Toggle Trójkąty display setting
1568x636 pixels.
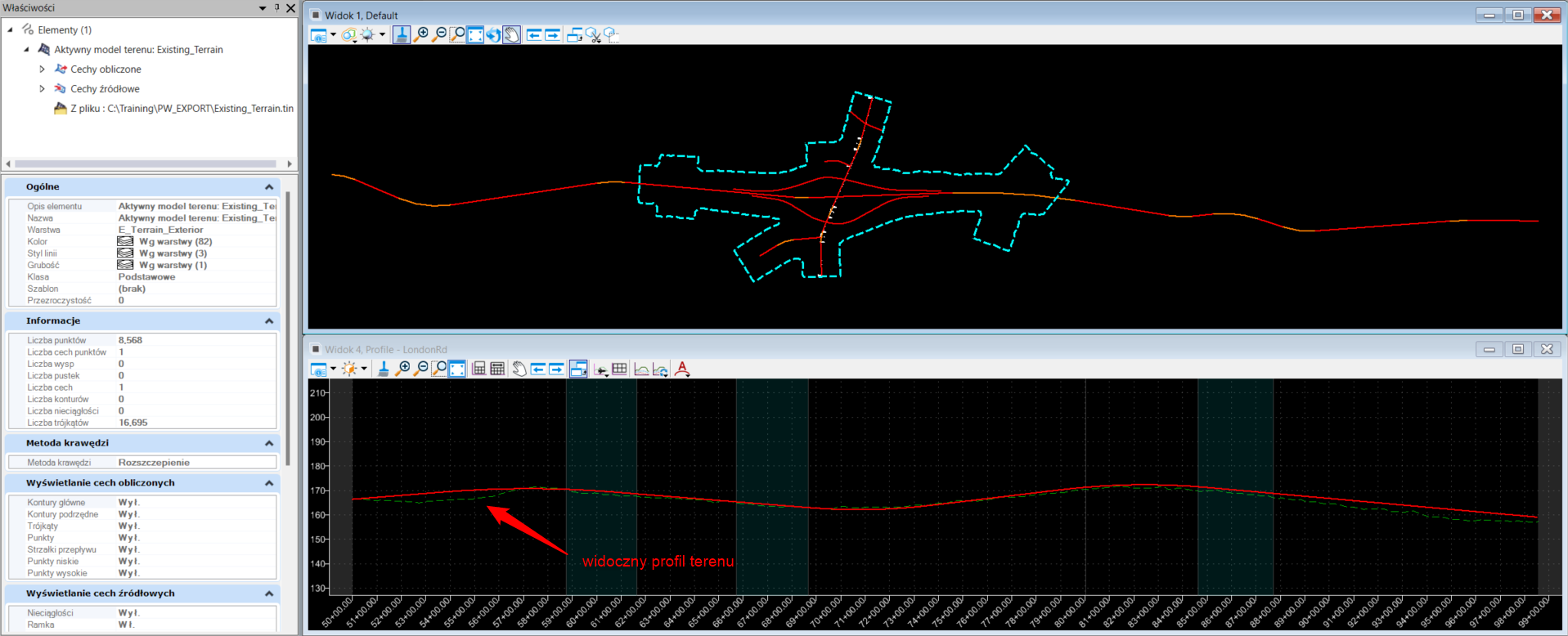tap(128, 526)
